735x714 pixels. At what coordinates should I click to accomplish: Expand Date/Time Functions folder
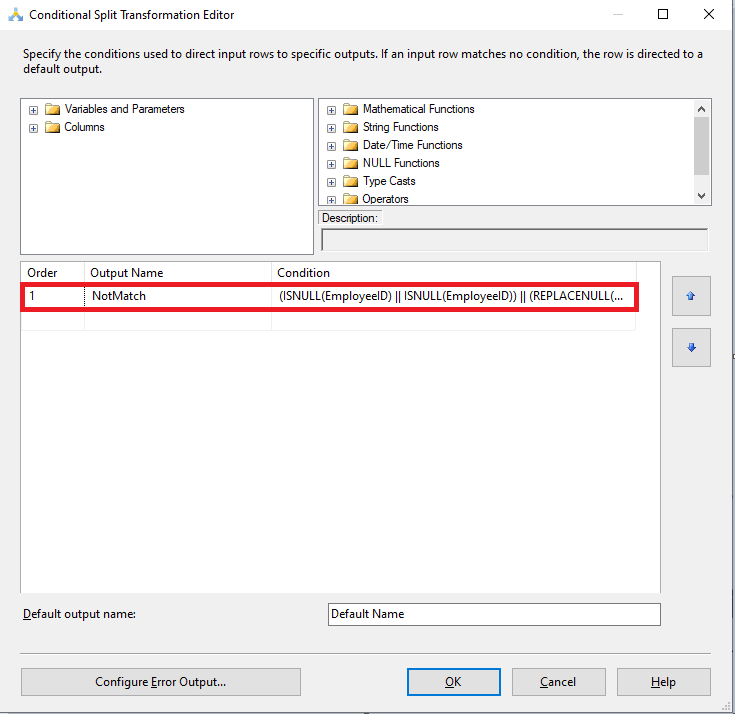click(x=331, y=146)
